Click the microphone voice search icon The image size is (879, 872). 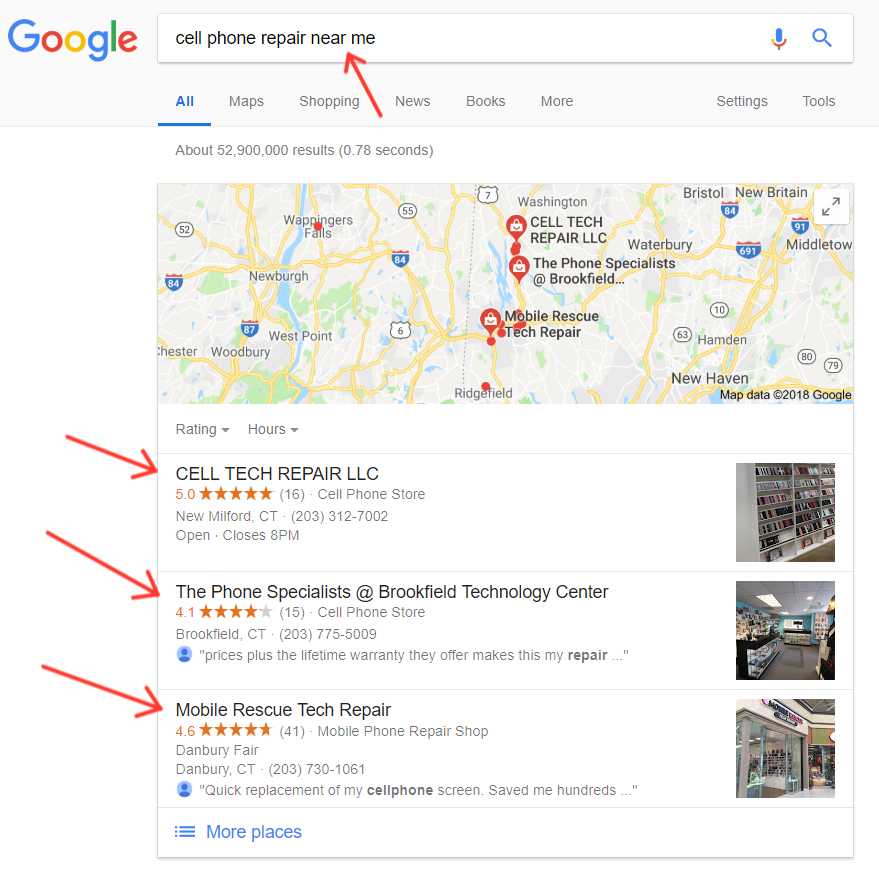pyautogui.click(x=778, y=38)
